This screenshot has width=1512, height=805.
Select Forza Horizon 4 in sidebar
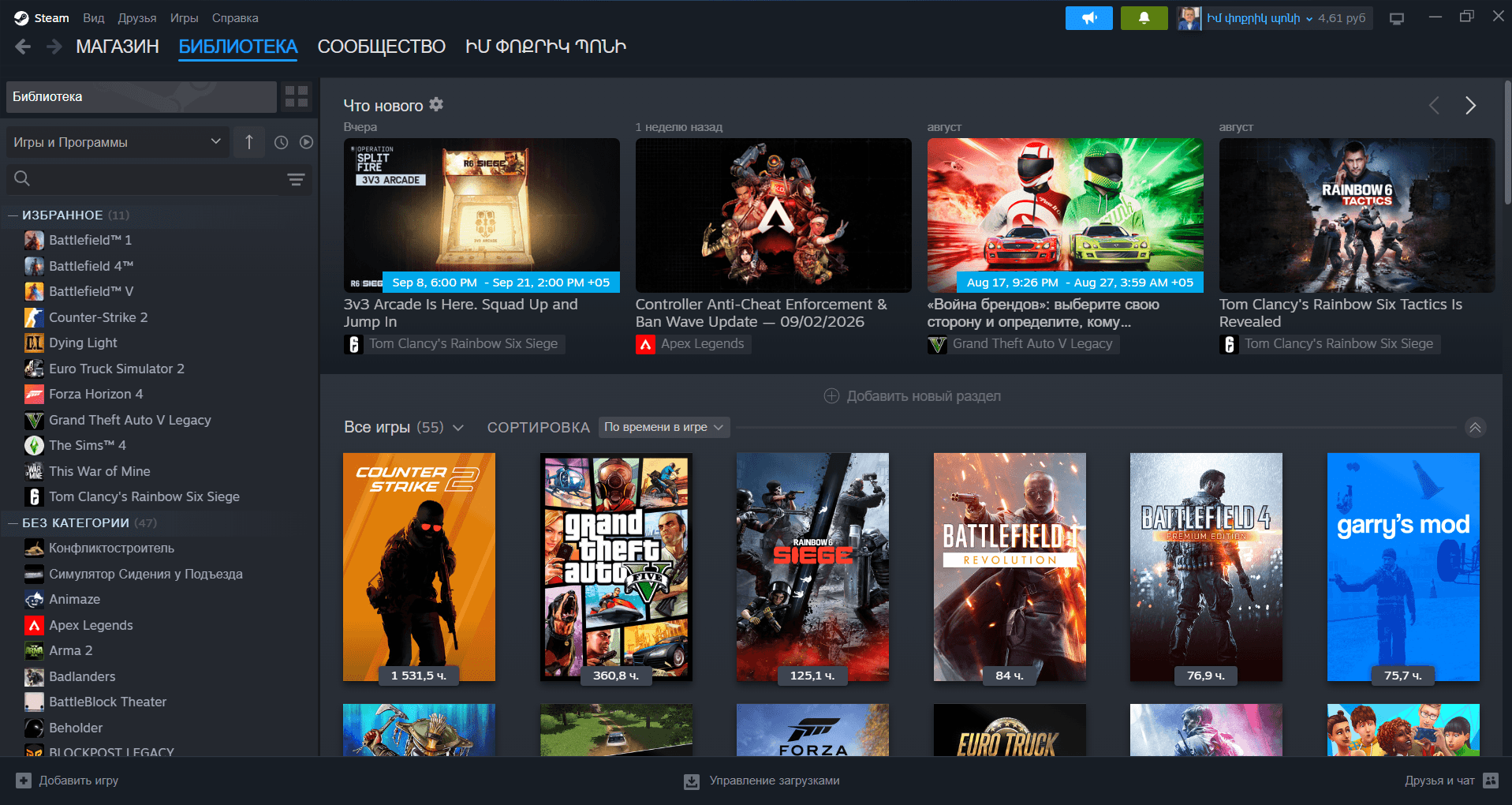[x=95, y=394]
